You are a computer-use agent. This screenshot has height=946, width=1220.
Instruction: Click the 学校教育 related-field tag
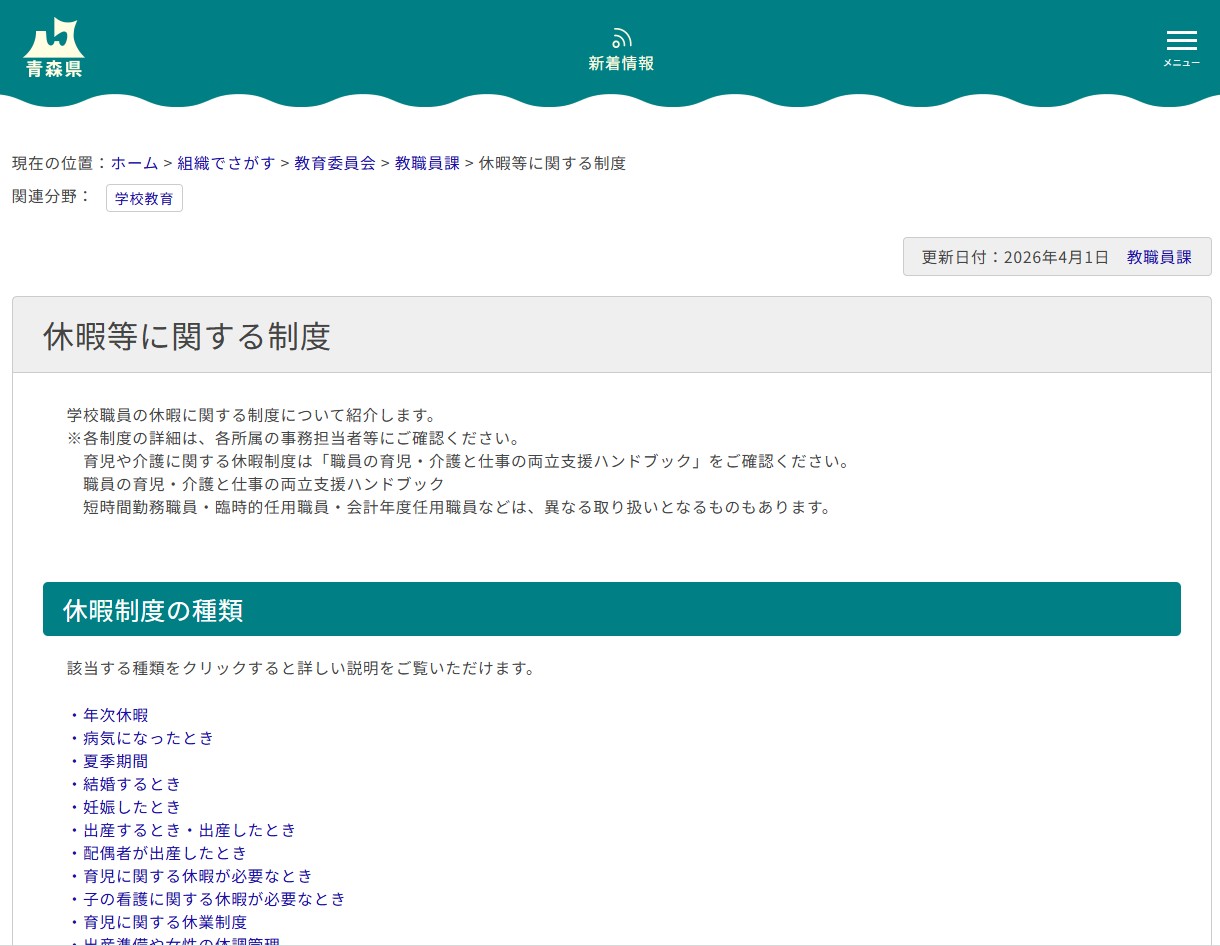pyautogui.click(x=144, y=198)
